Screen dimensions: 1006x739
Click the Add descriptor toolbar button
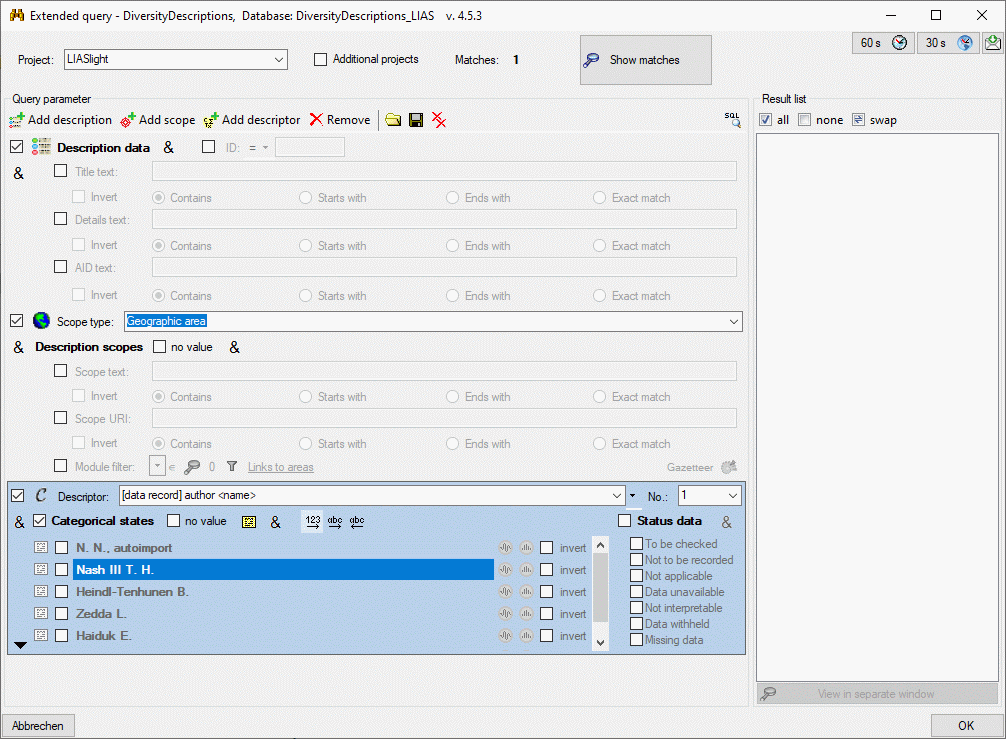[252, 120]
